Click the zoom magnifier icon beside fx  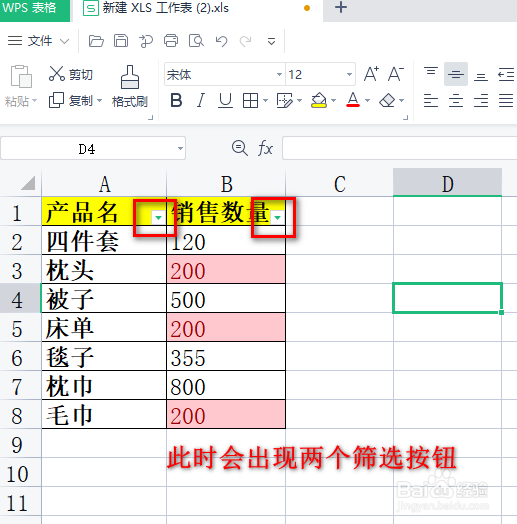coord(240,148)
